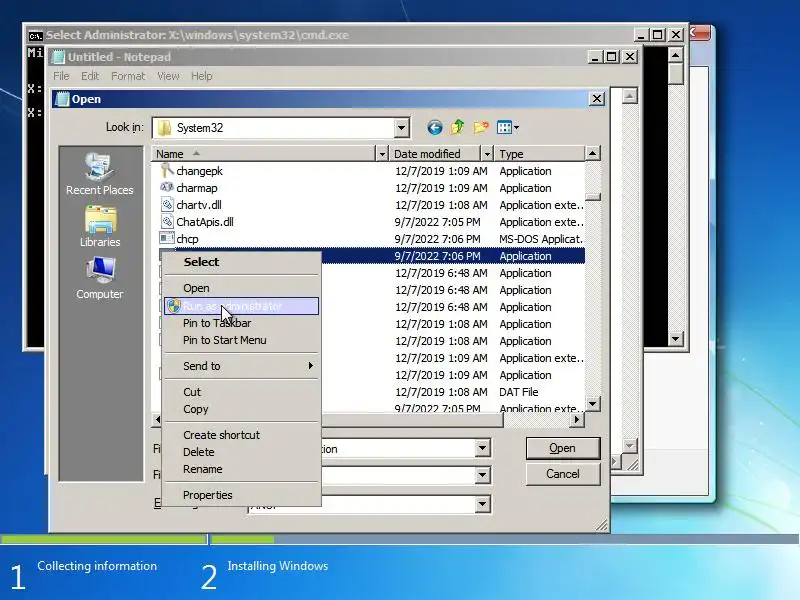Click the System32 folder icon in Look in
Image resolution: width=800 pixels, height=600 pixels.
165,128
